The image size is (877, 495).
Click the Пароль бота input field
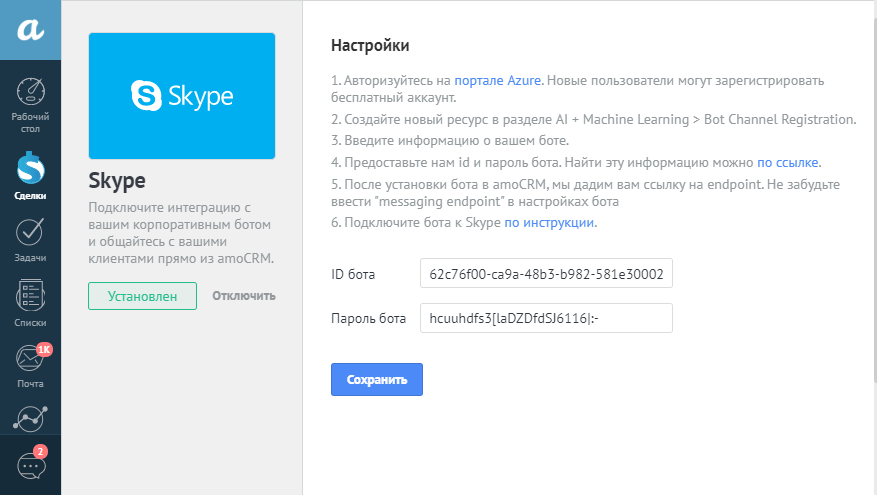click(546, 318)
